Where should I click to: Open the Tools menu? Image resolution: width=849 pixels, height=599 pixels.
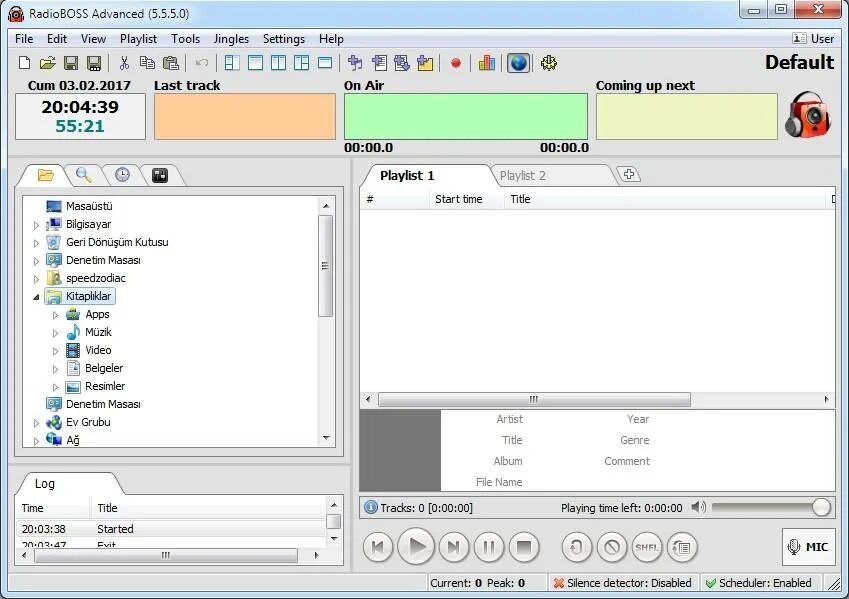click(186, 39)
